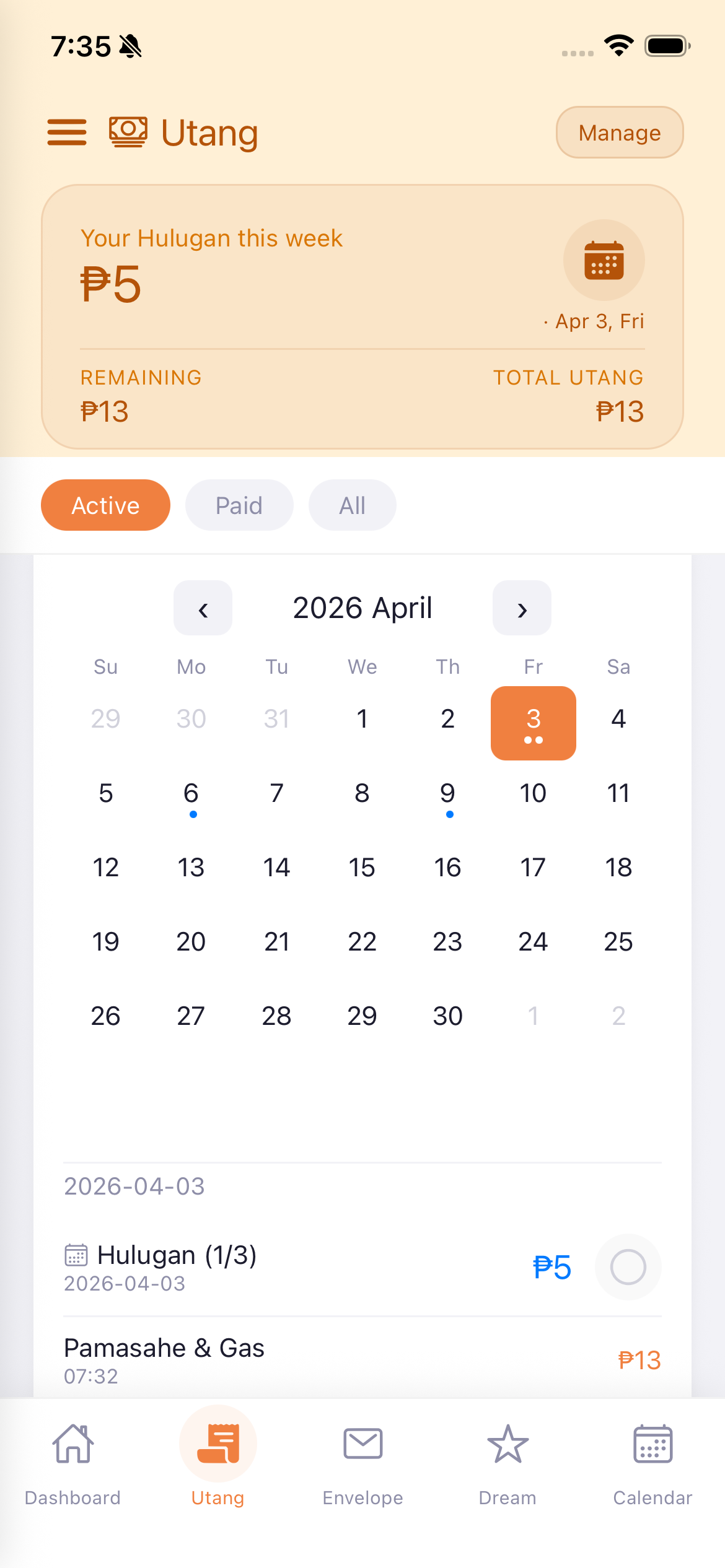725x1568 pixels.
Task: Open the Dream star icon
Action: [x=507, y=1444]
